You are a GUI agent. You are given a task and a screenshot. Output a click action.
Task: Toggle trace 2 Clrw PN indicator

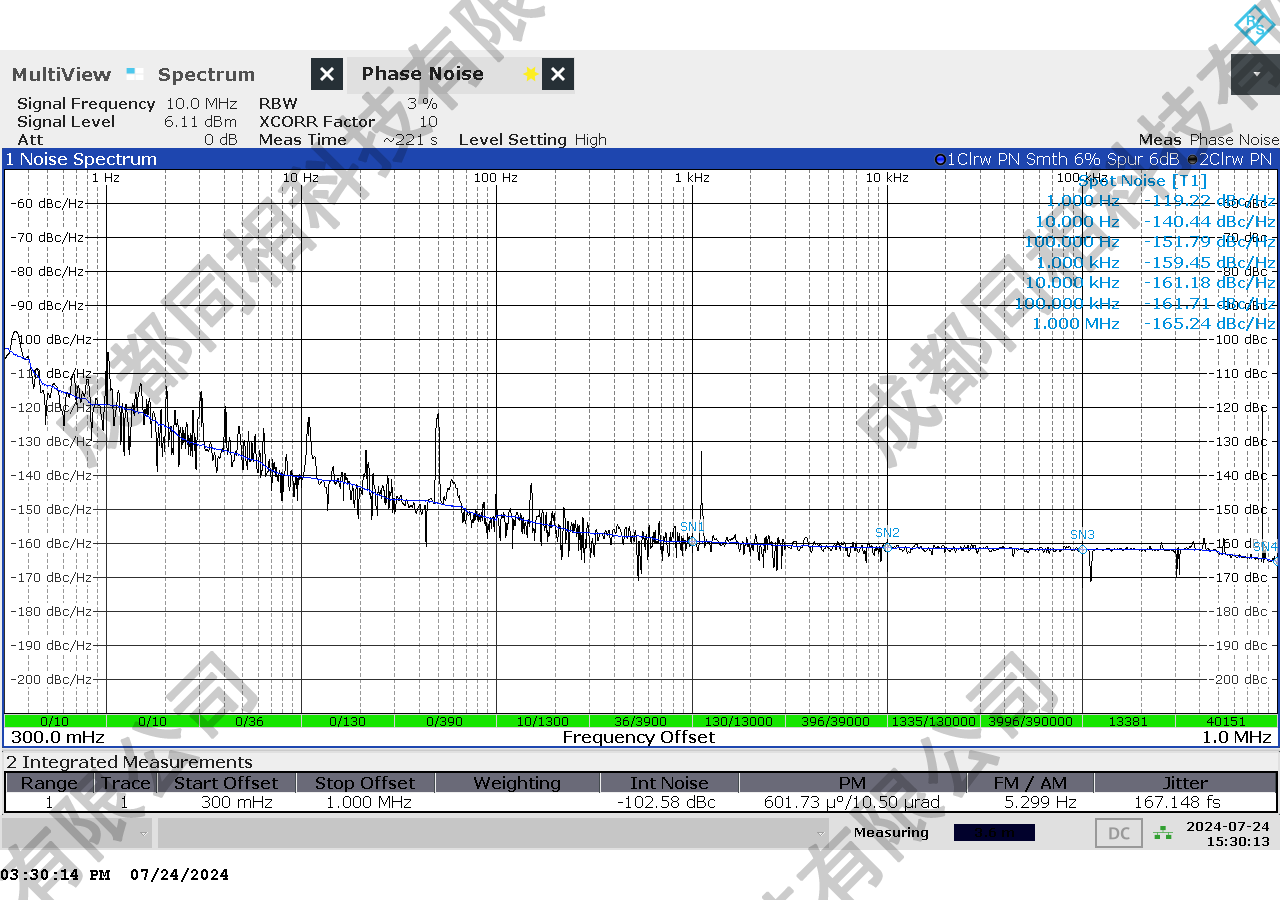(1193, 160)
